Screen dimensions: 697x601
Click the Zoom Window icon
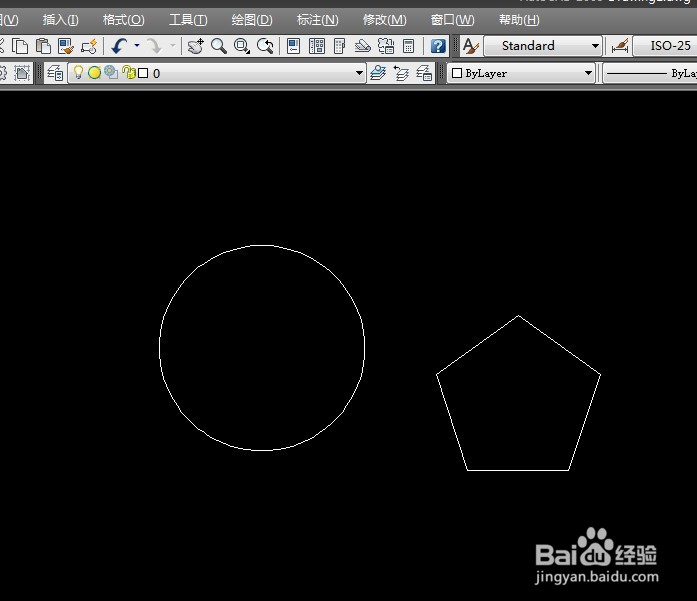242,46
